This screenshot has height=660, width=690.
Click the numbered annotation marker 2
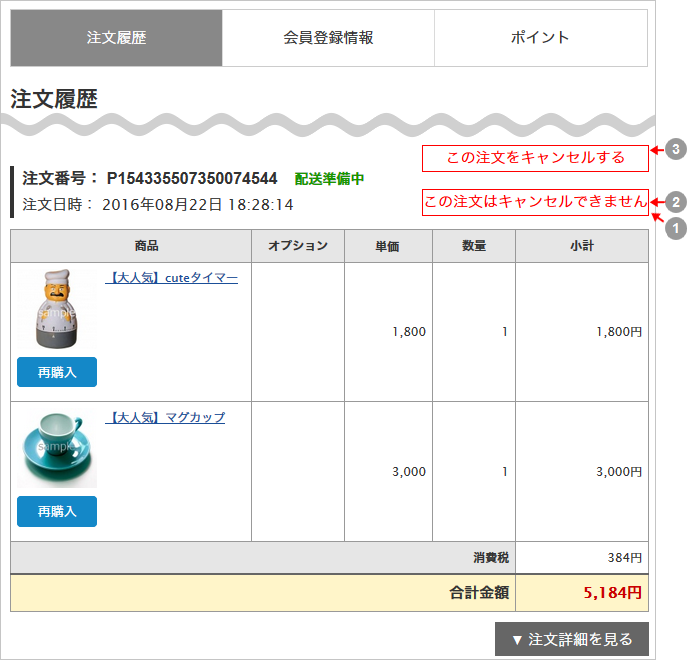(676, 200)
